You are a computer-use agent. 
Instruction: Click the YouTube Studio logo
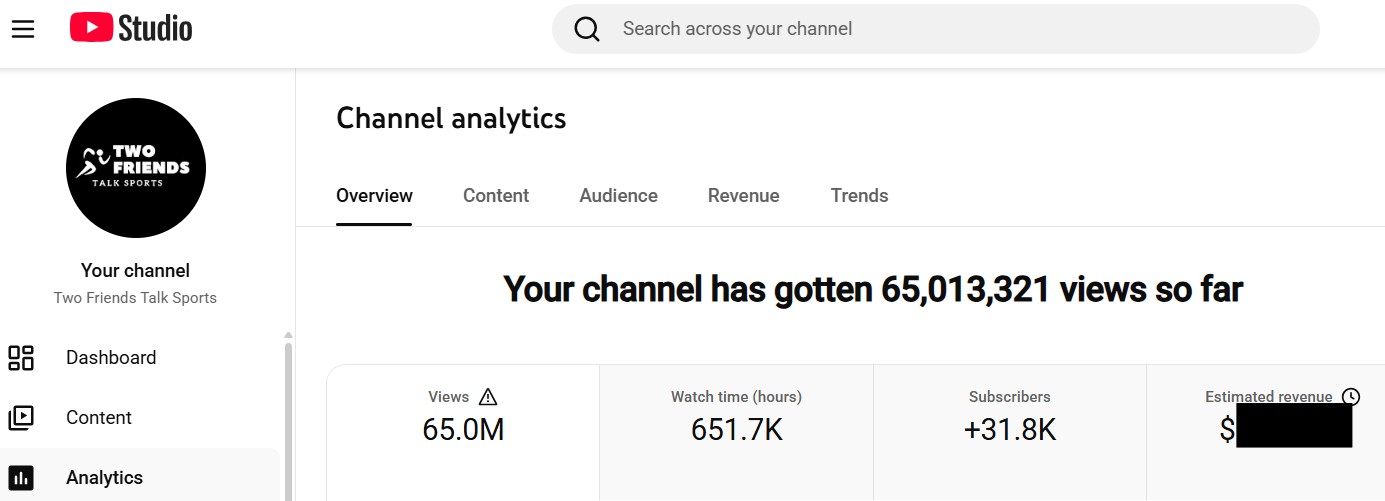(x=131, y=29)
